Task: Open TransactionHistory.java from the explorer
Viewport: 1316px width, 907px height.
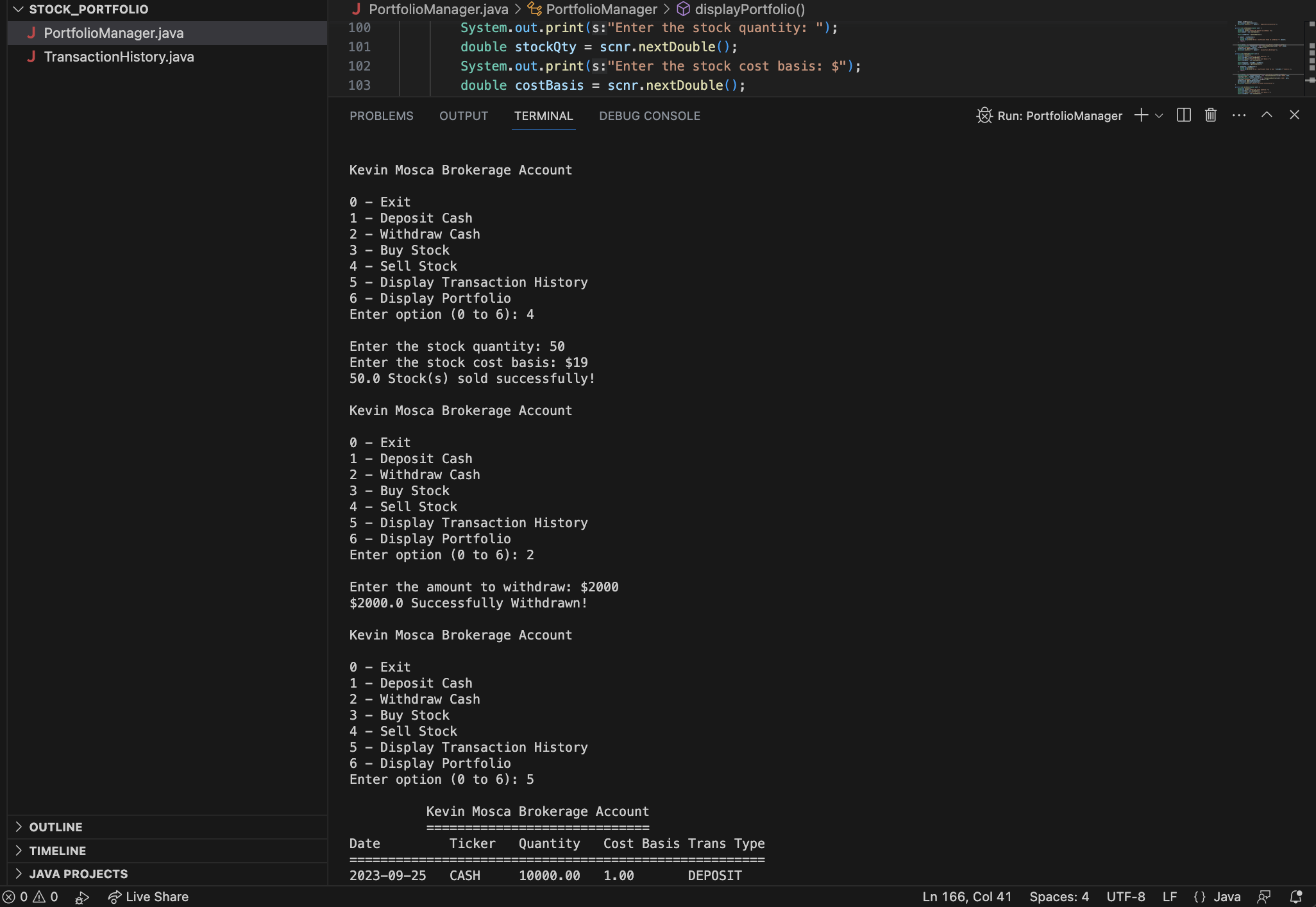Action: point(118,56)
